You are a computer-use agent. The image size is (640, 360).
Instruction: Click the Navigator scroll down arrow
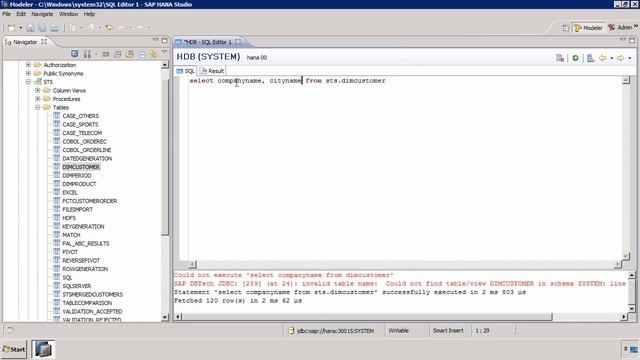coord(165,317)
